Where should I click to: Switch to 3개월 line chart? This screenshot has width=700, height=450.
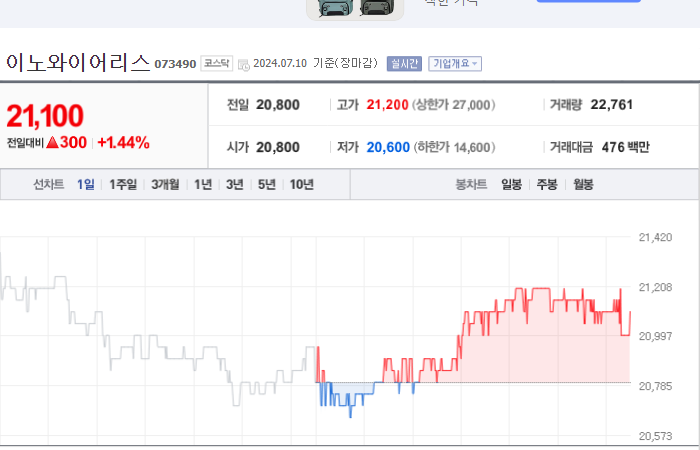[x=165, y=184]
